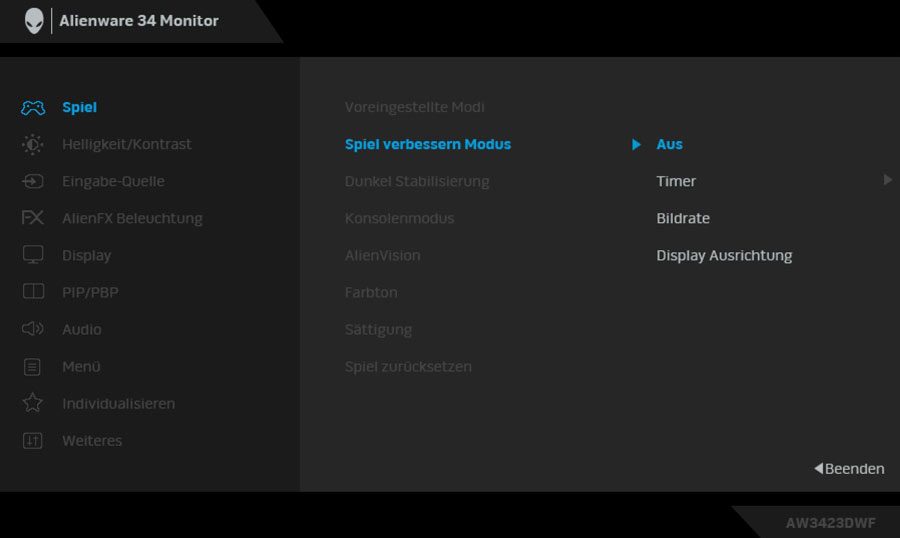Open the PIP/PBP split-screen icon
Image resolution: width=900 pixels, height=538 pixels.
coord(33,292)
